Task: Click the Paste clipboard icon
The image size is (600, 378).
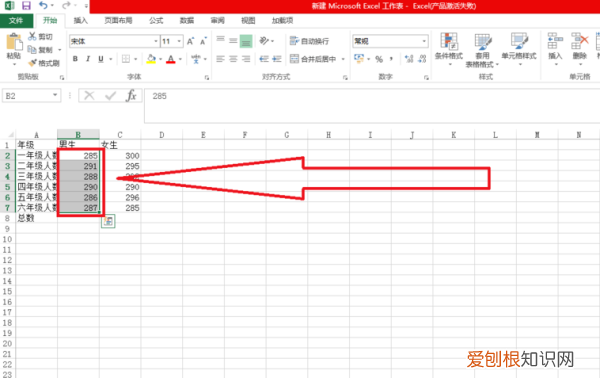Action: coord(14,42)
